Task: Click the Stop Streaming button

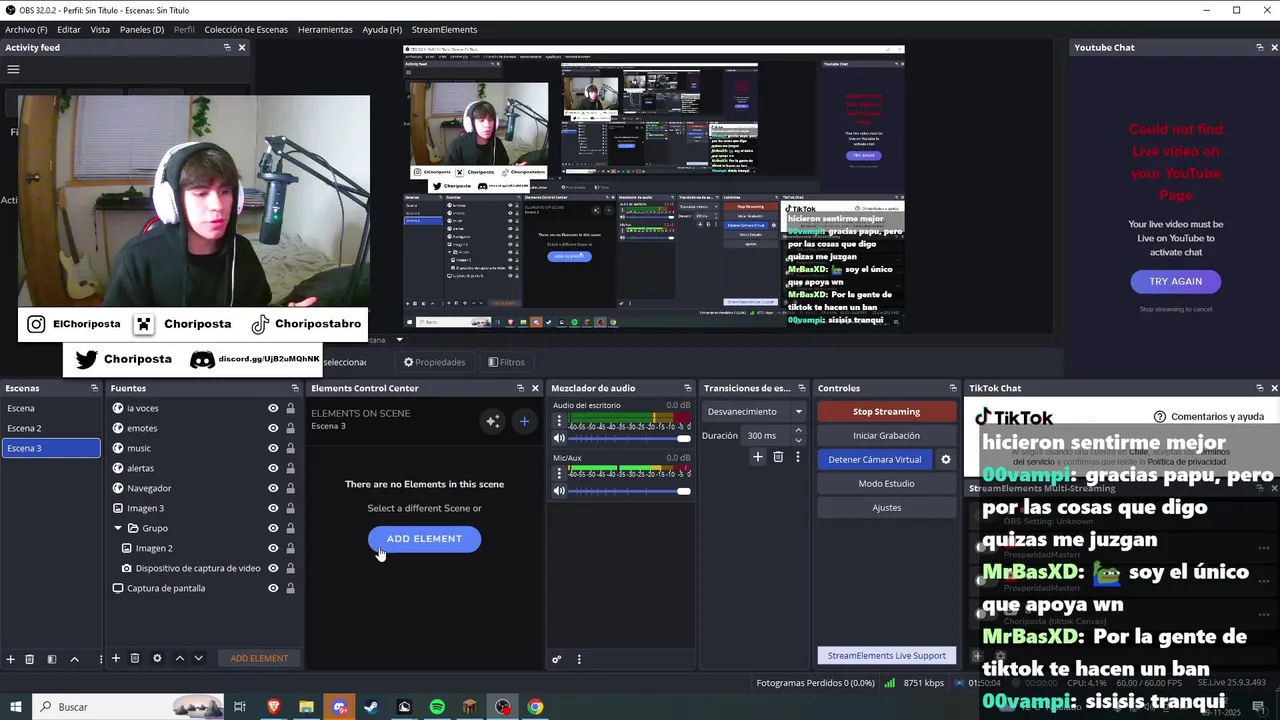Action: click(886, 411)
